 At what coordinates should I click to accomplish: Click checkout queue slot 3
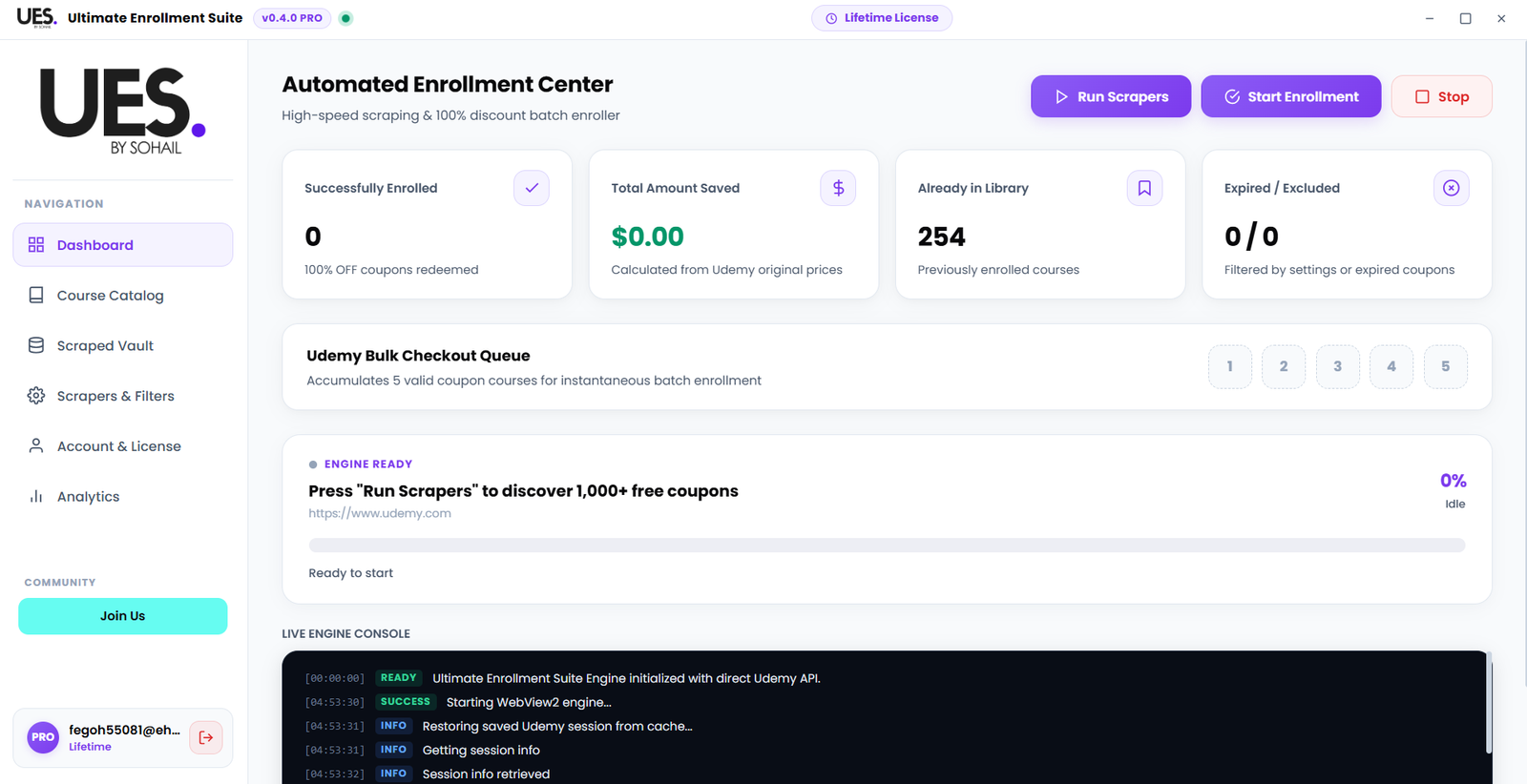click(1338, 366)
